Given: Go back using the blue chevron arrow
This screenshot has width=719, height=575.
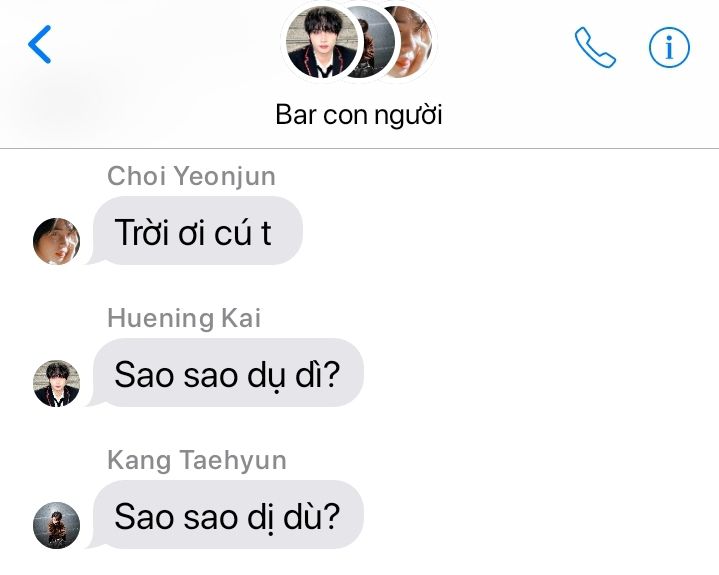Looking at the screenshot, I should pyautogui.click(x=39, y=44).
